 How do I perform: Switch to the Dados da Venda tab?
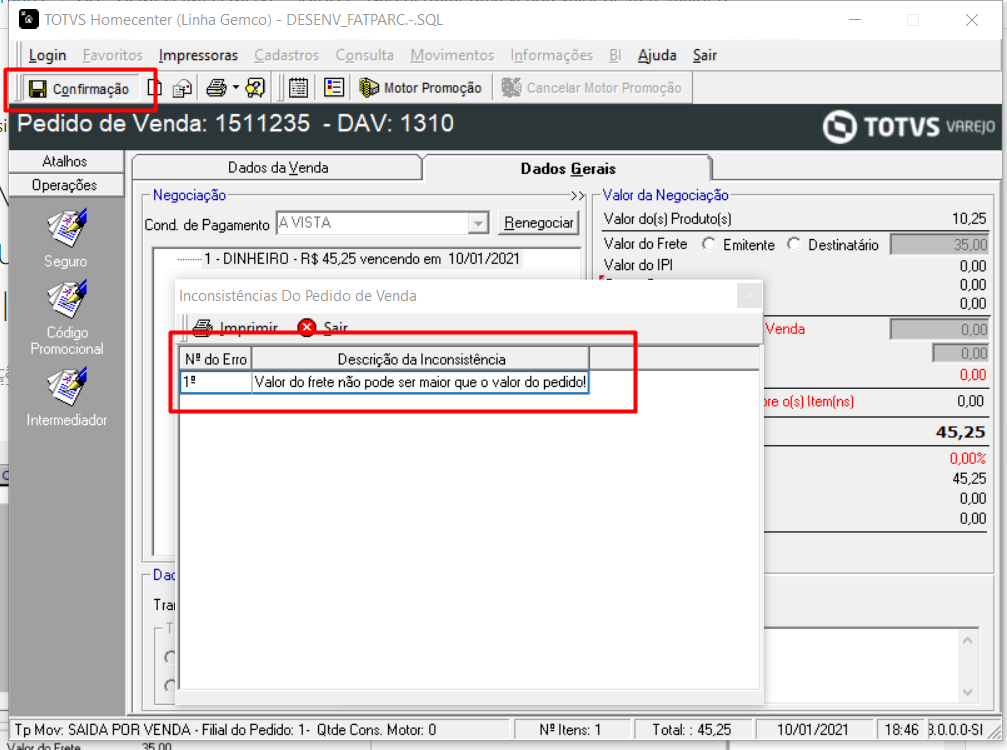point(277,168)
